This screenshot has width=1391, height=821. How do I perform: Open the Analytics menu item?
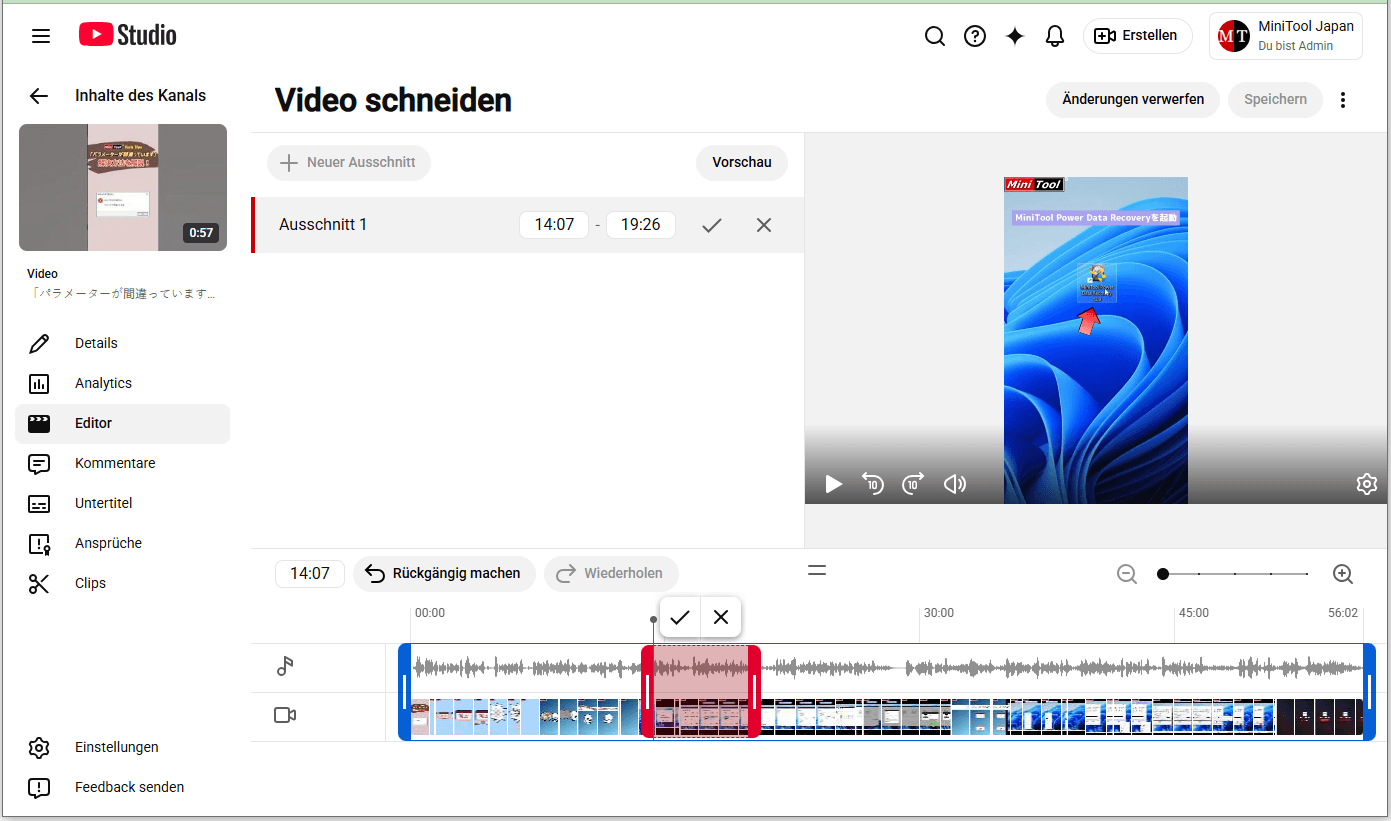click(123, 383)
